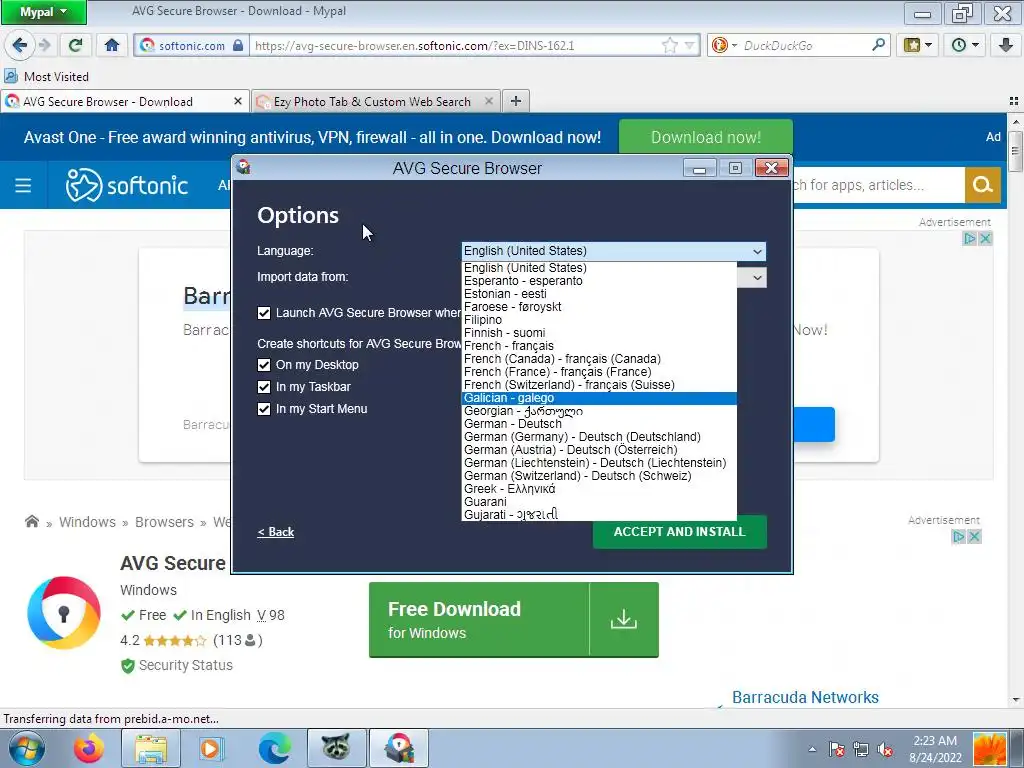The width and height of the screenshot is (1024, 768).
Task: Switch to the Mypal raccoon taskbar icon
Action: [336, 748]
